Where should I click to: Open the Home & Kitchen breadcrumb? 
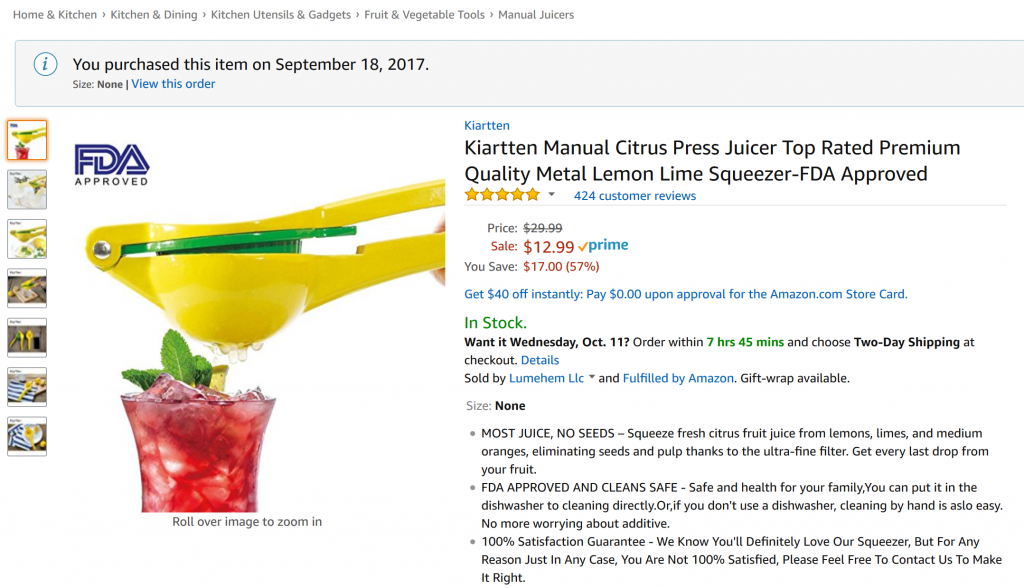pos(55,14)
